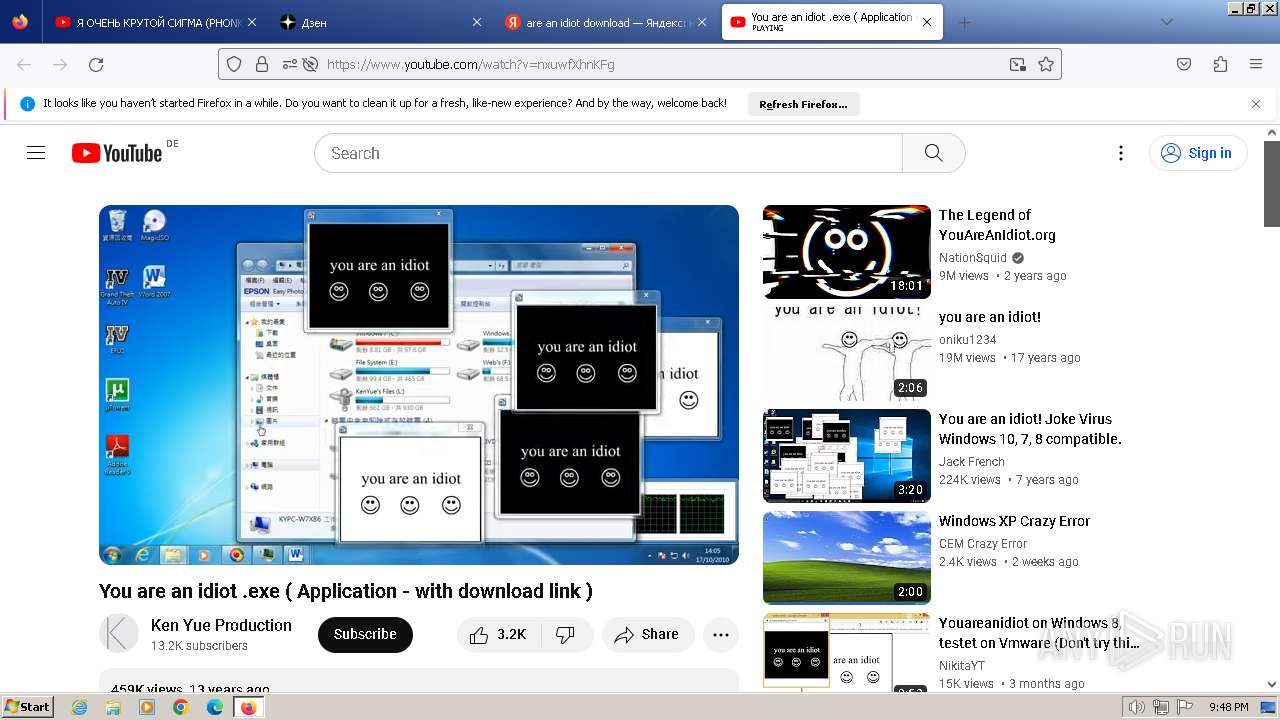Click the main video player
Viewport: 1280px width, 720px height.
click(419, 385)
